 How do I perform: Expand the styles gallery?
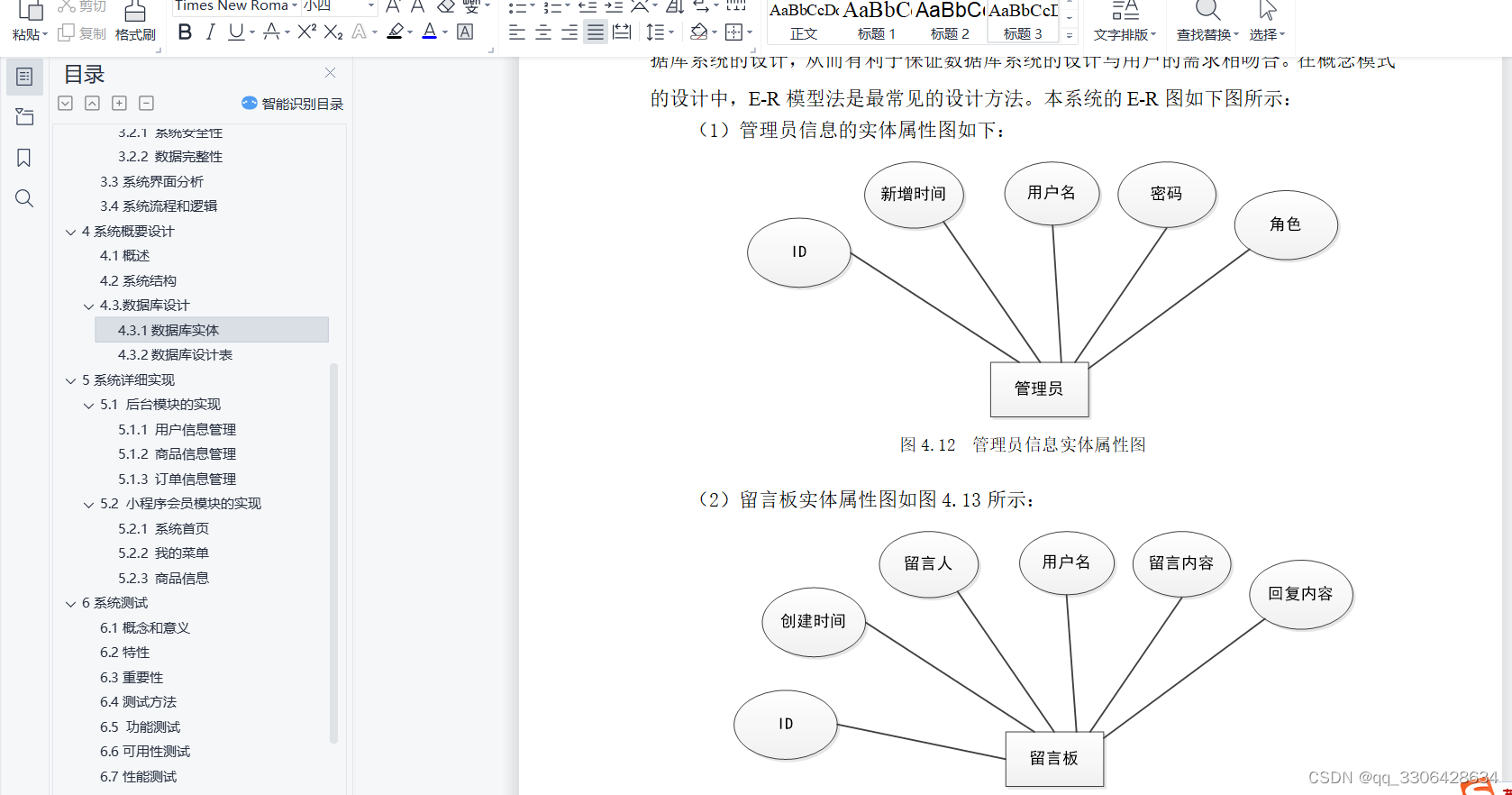1070,35
